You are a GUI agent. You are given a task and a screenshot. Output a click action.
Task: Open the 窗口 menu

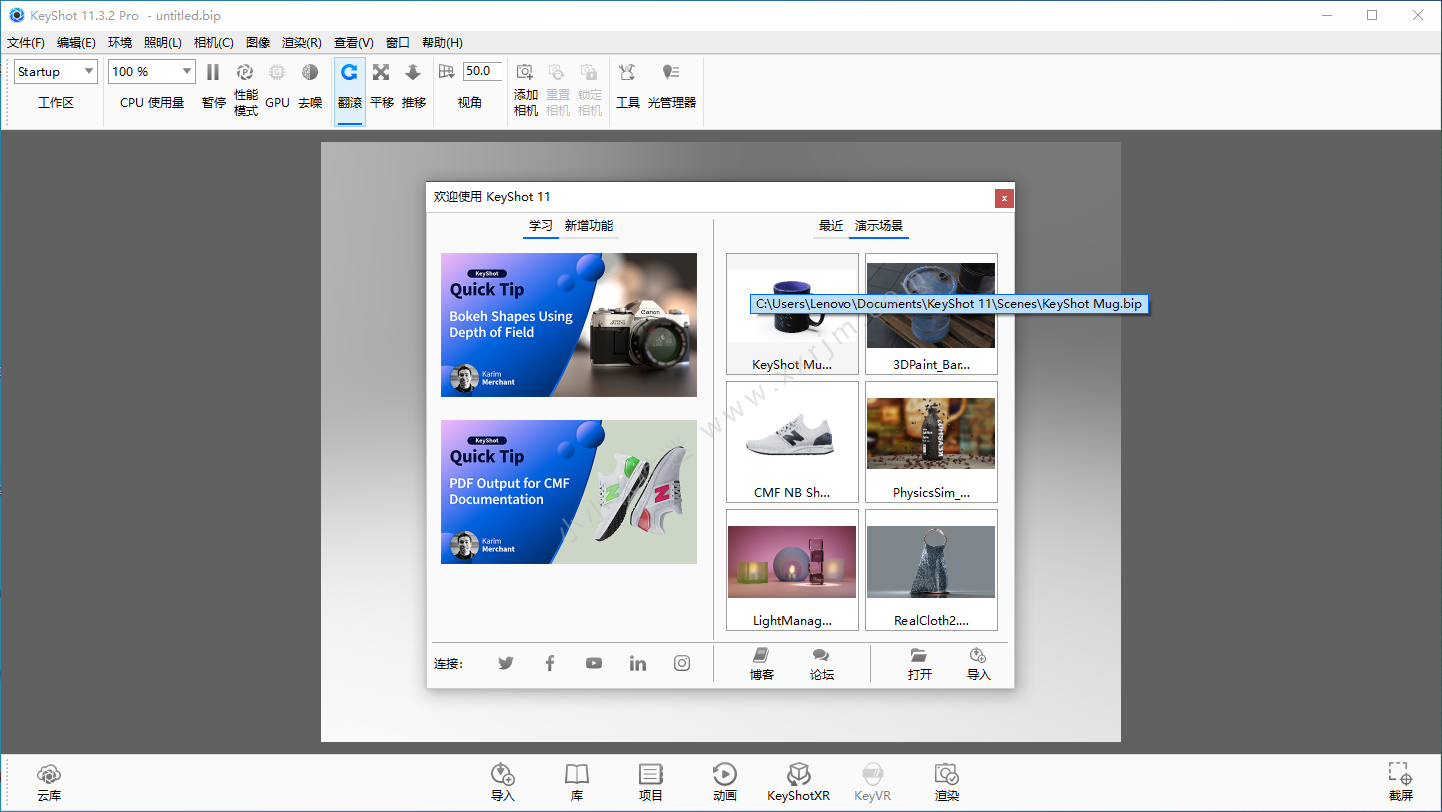[398, 42]
